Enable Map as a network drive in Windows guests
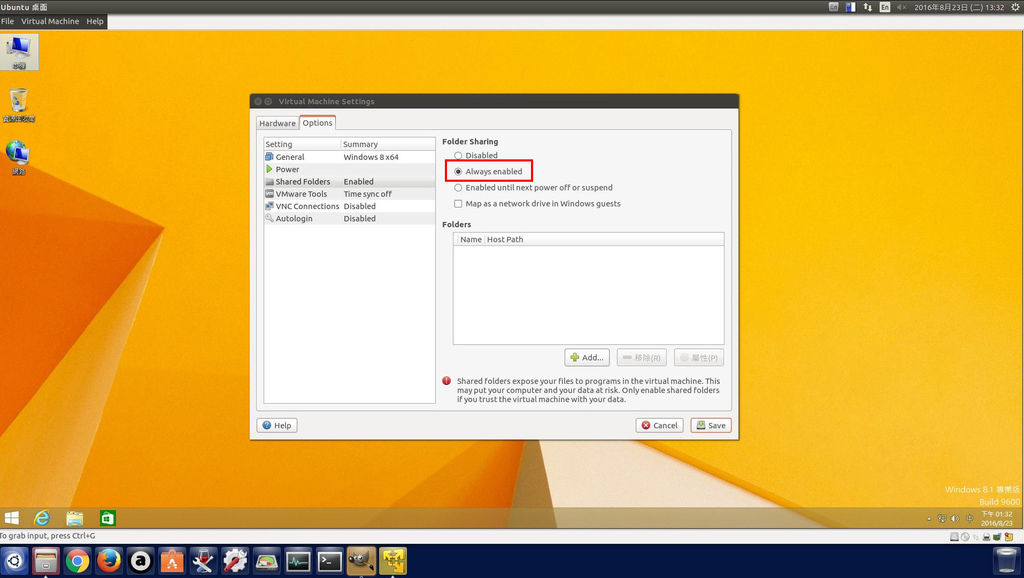The width and height of the screenshot is (1024, 578). pyautogui.click(x=458, y=202)
